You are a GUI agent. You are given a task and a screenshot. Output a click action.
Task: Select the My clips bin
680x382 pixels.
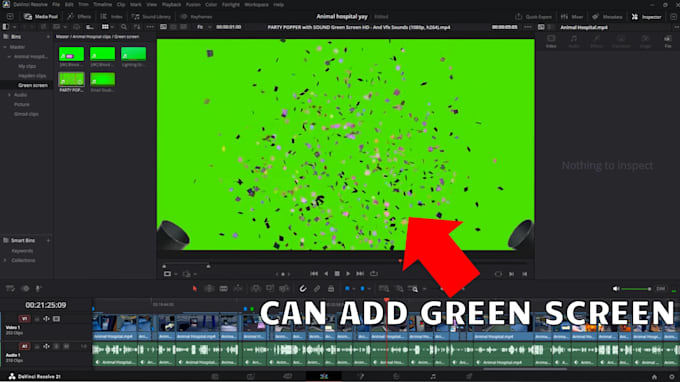[x=27, y=66]
